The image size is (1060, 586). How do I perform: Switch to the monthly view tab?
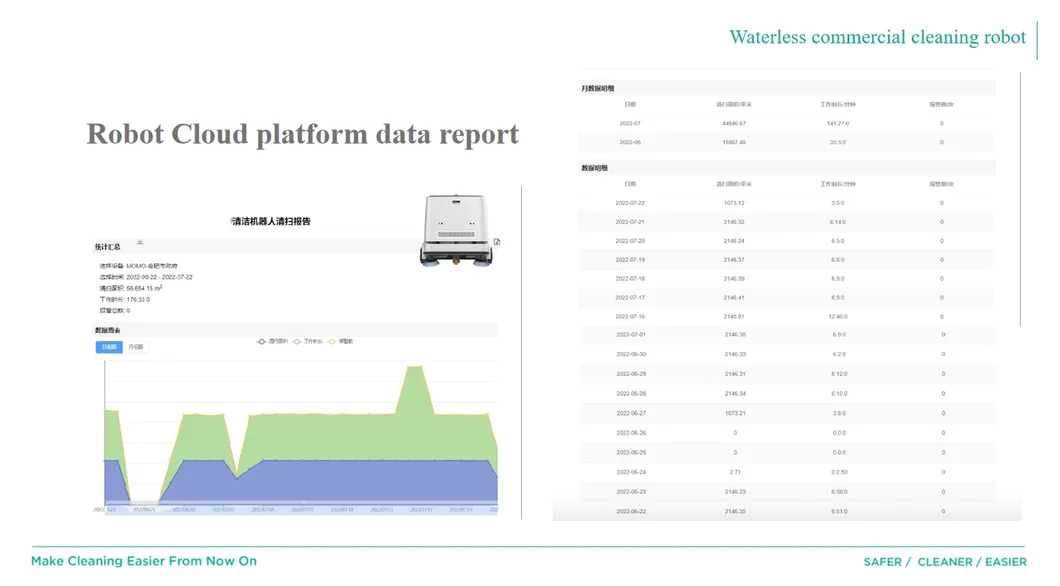tap(136, 347)
